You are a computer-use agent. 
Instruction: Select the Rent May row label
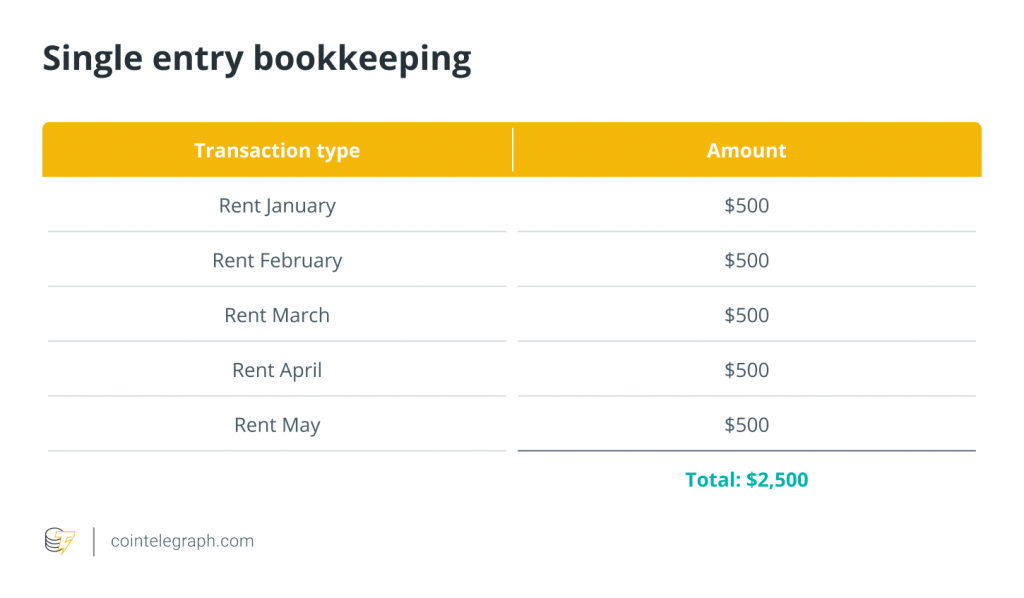(277, 425)
